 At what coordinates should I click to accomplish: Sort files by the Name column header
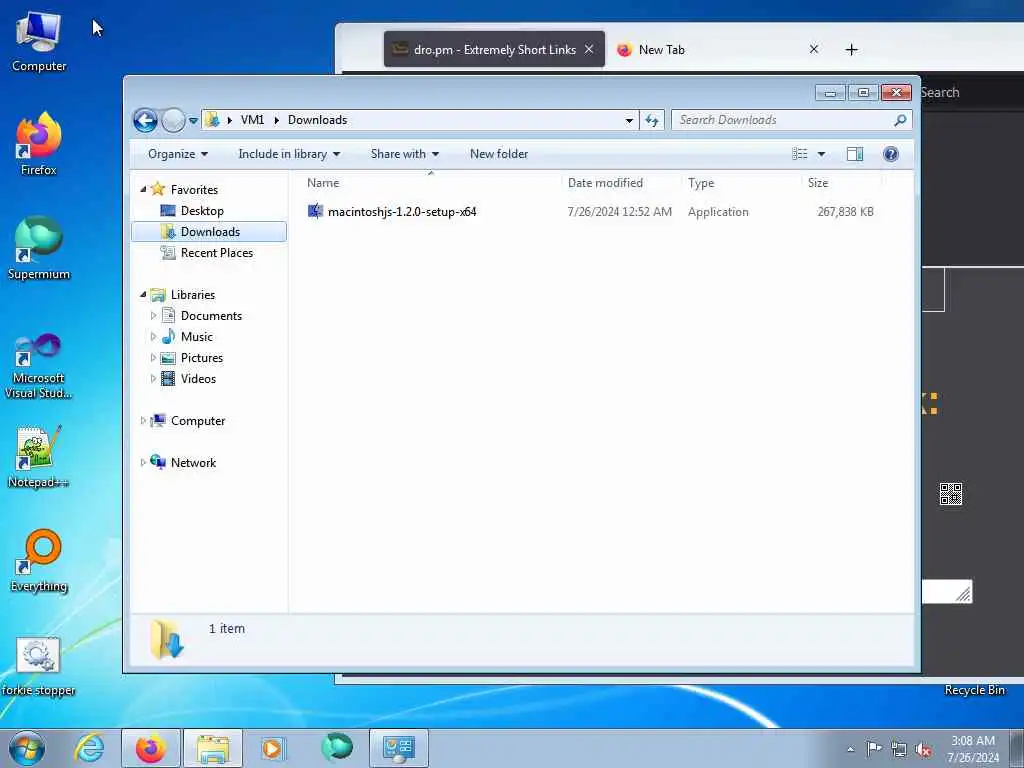[x=431, y=184]
